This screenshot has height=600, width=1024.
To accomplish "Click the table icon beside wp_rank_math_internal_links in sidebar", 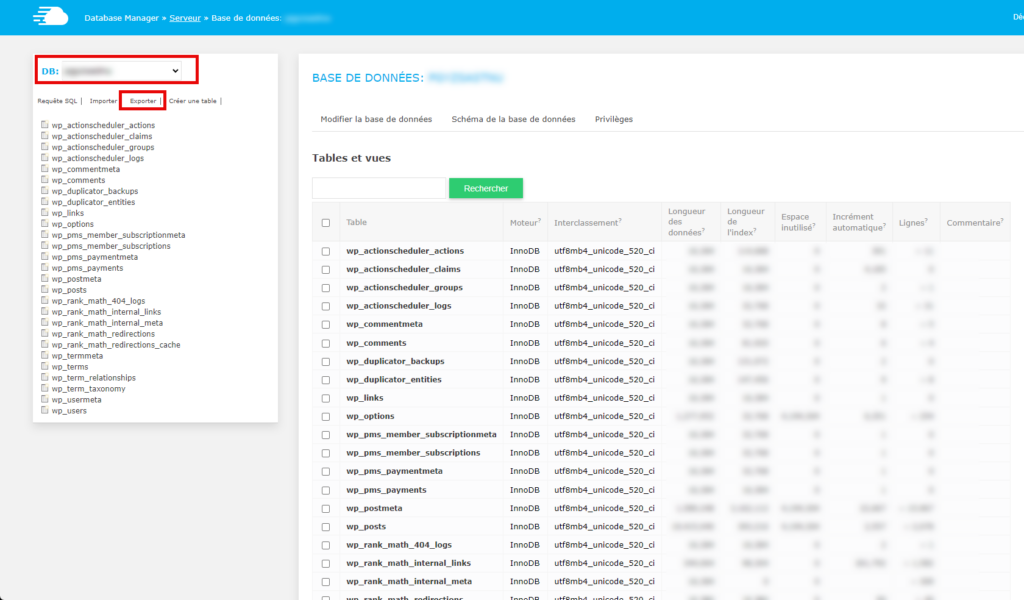I will point(44,311).
